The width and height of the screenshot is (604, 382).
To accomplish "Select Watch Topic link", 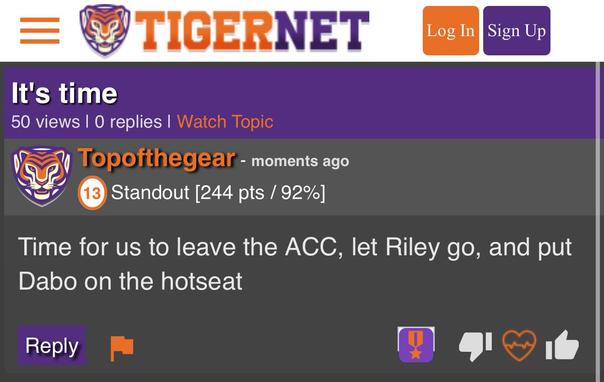I will coord(225,122).
